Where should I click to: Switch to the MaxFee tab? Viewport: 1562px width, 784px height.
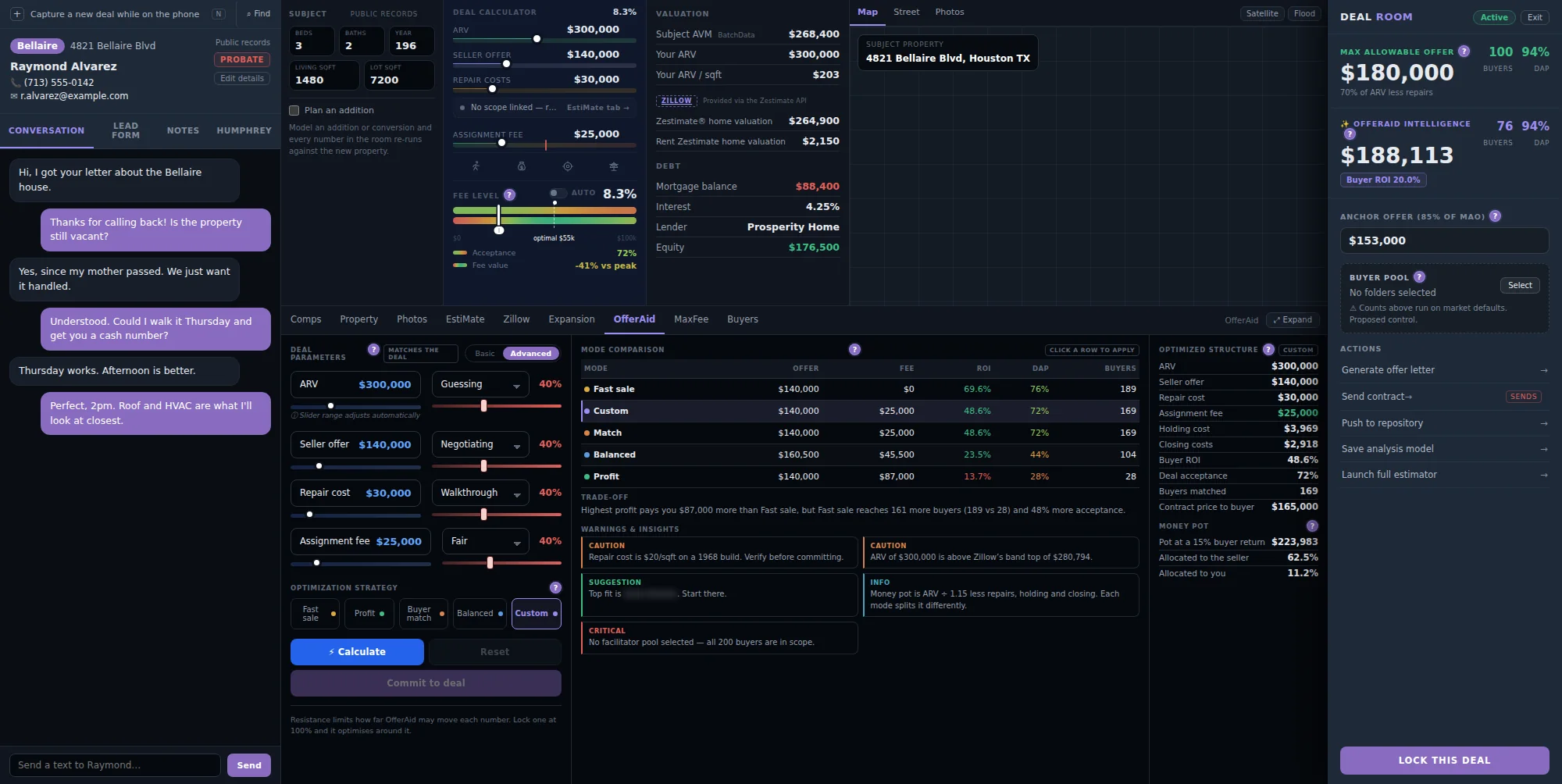(x=691, y=319)
